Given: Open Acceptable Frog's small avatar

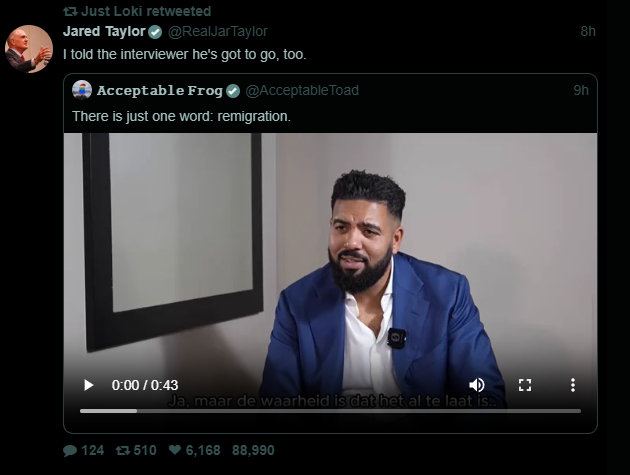Looking at the screenshot, I should pyautogui.click(x=82, y=90).
